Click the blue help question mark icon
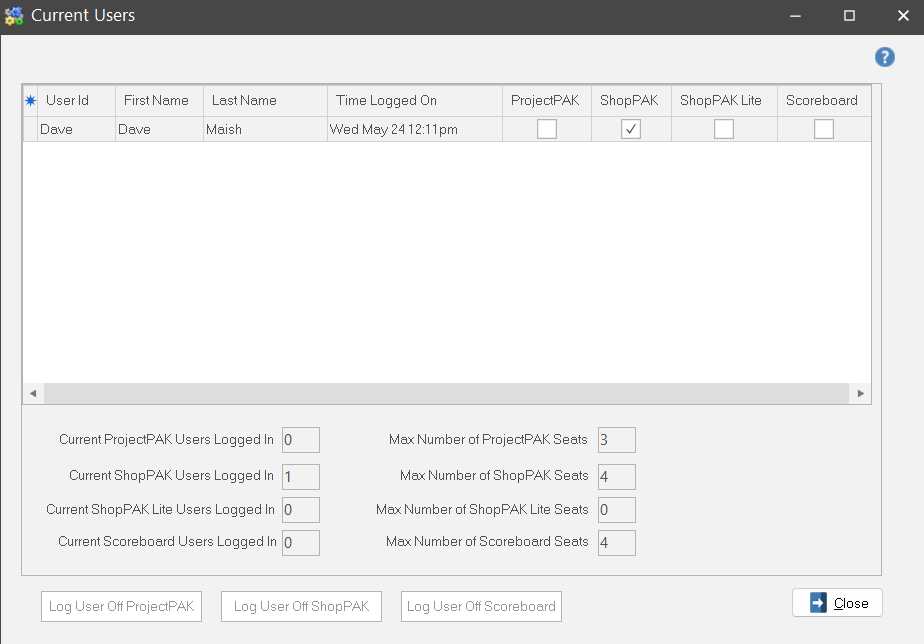924x644 pixels. 884,57
